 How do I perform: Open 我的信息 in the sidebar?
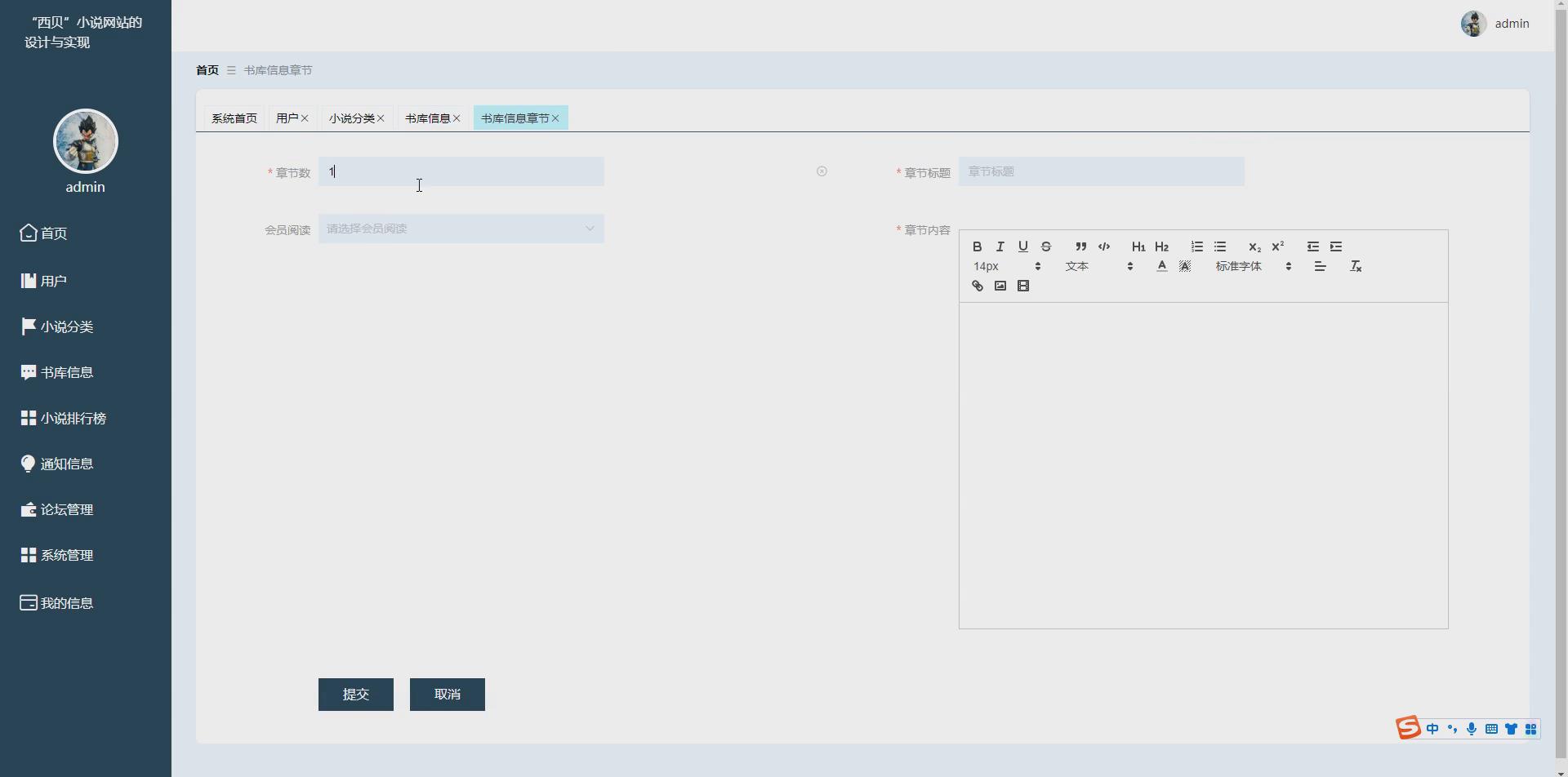(x=86, y=603)
